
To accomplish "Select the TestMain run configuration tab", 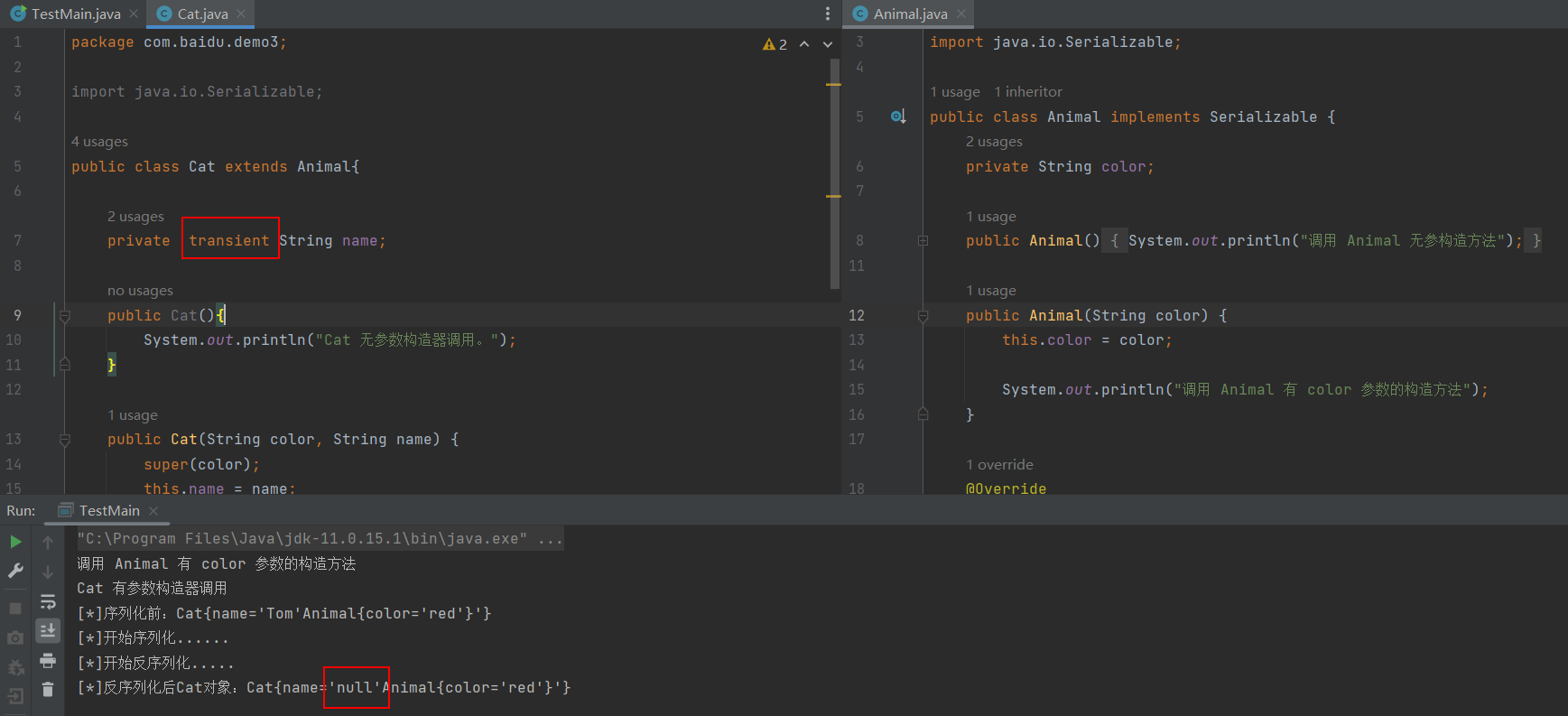I will tap(109, 511).
